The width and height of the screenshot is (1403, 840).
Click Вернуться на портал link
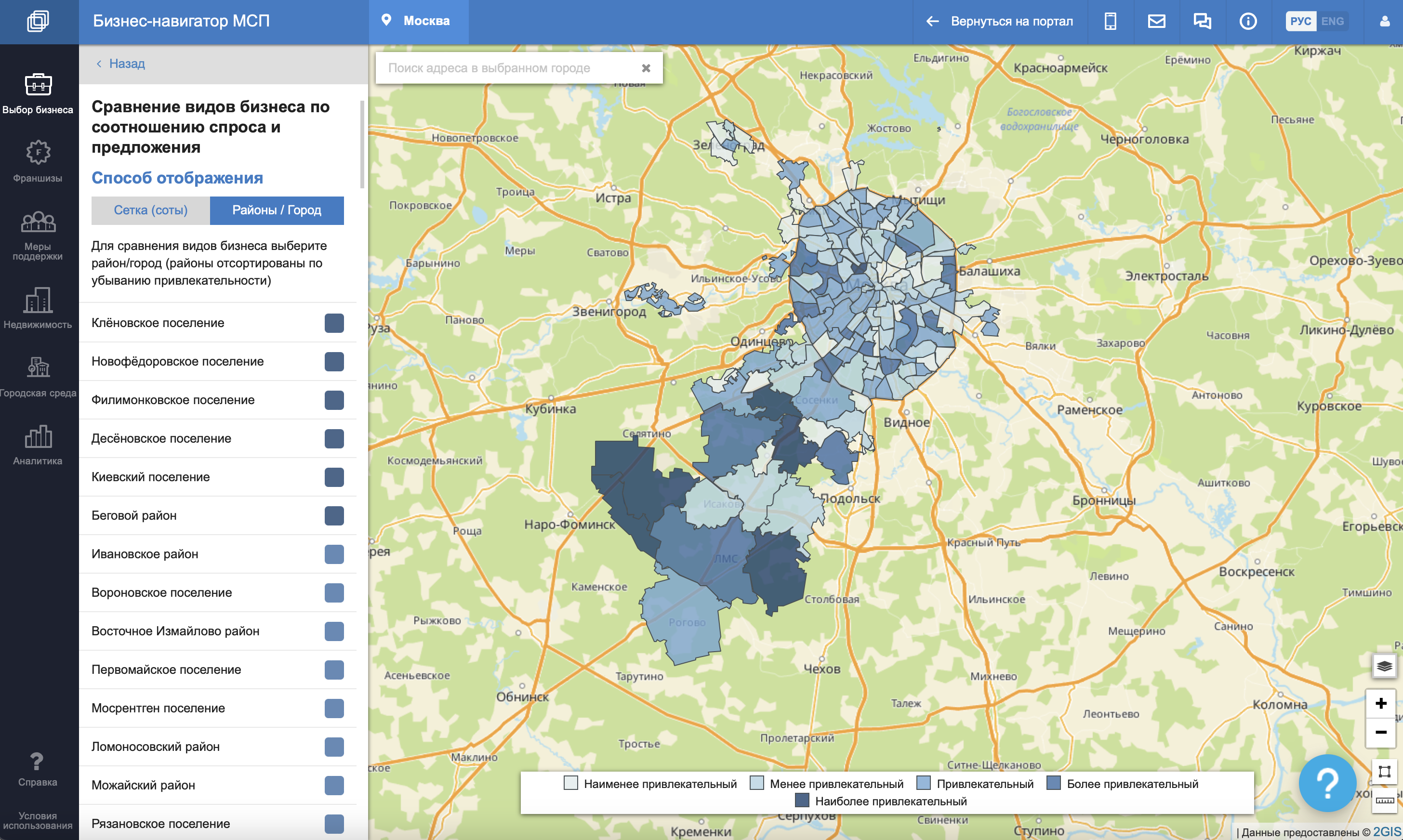click(x=999, y=22)
